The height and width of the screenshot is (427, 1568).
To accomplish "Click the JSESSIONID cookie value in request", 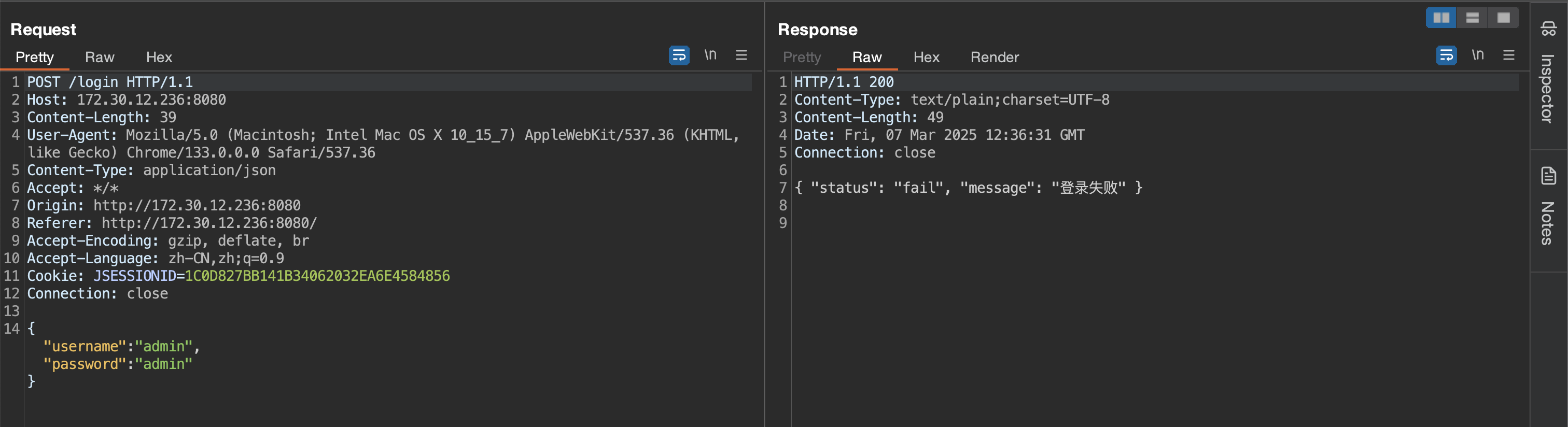I will (317, 276).
